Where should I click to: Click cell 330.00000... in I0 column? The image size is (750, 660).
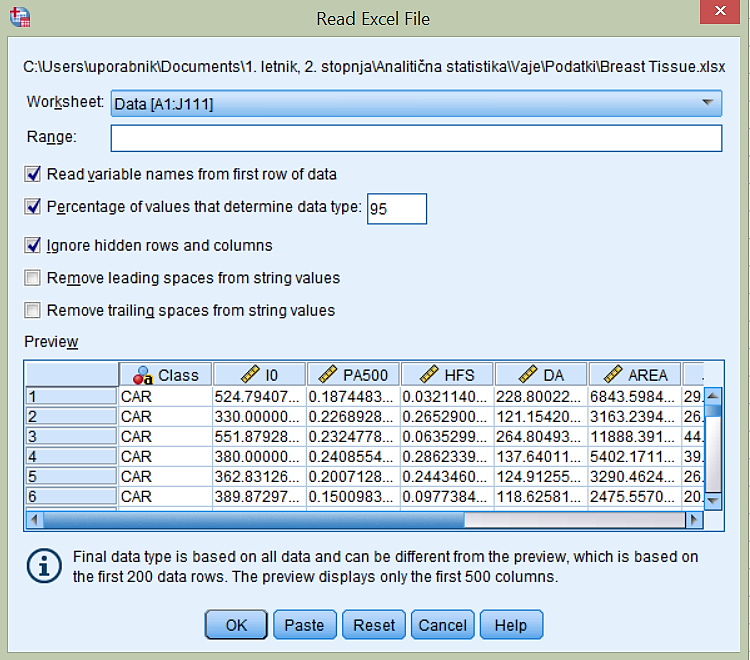pyautogui.click(x=259, y=417)
